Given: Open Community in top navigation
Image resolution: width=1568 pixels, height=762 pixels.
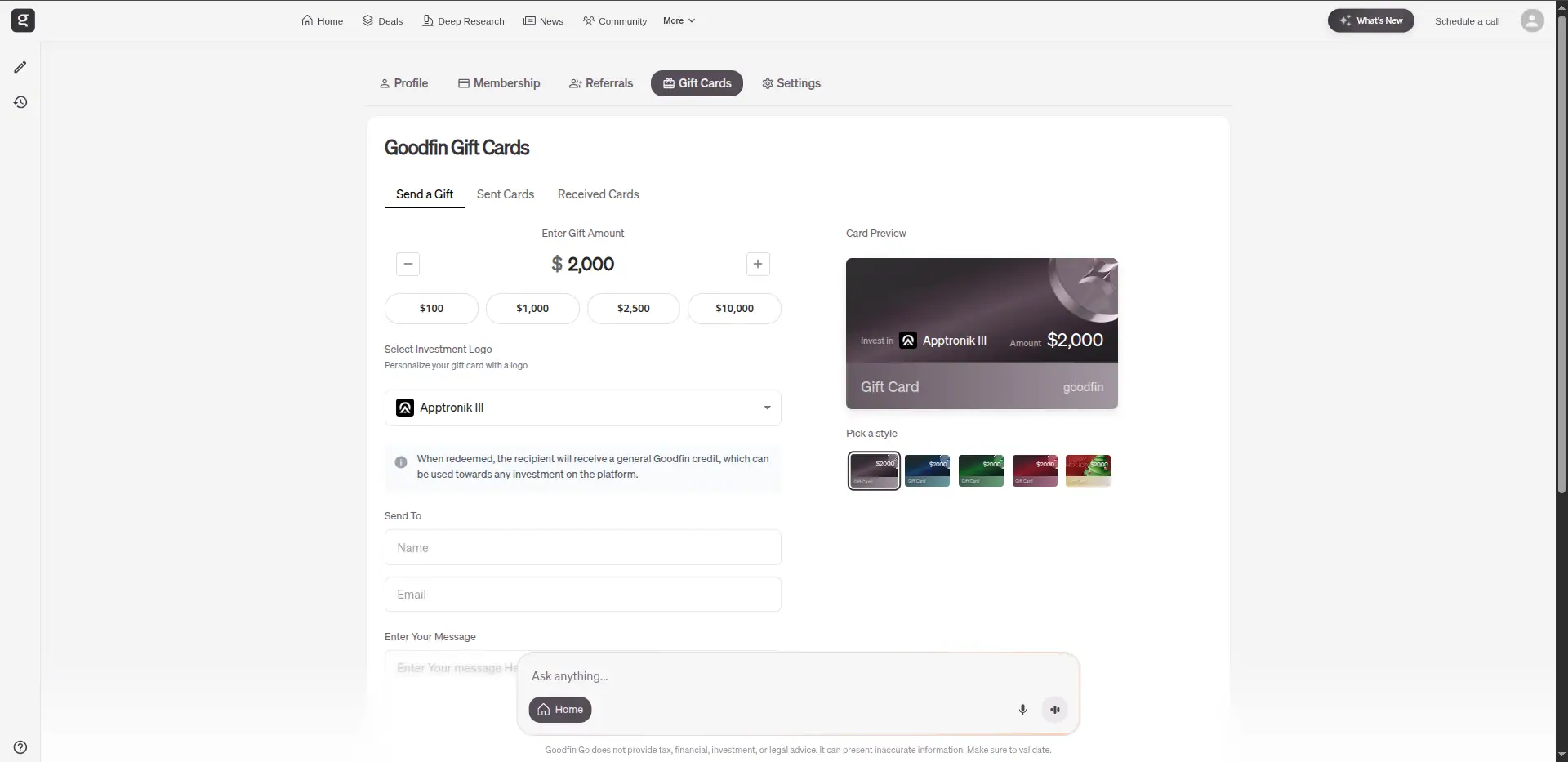Looking at the screenshot, I should (614, 21).
